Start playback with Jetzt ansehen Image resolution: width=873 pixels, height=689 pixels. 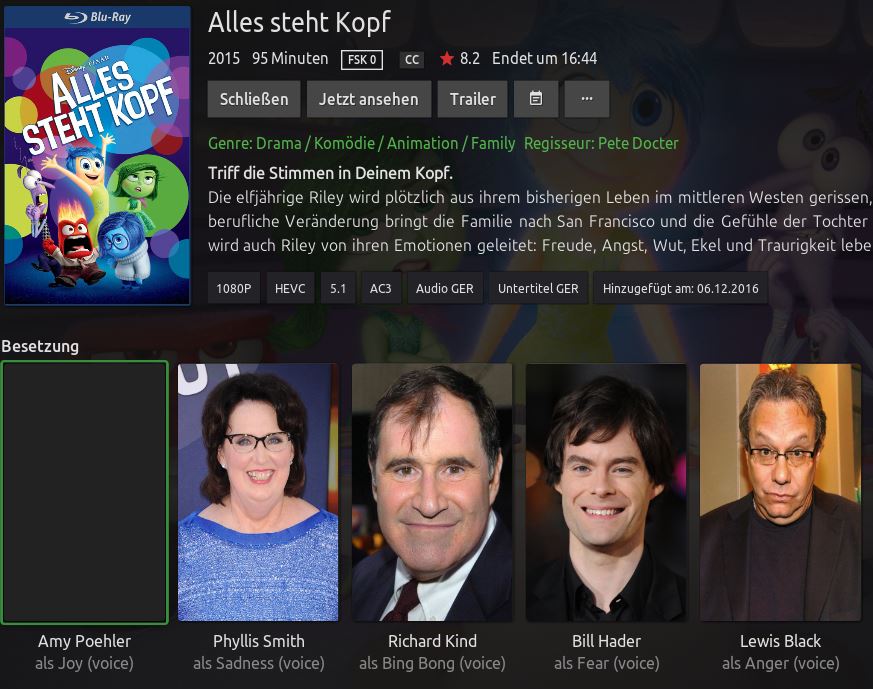pos(369,99)
